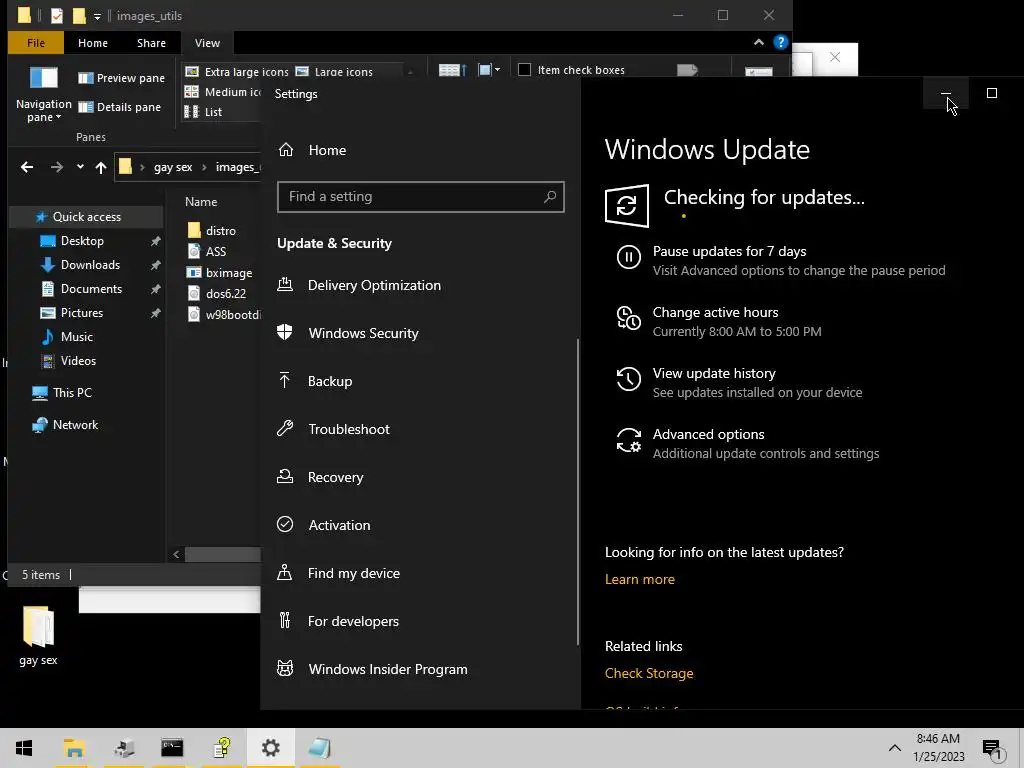Go up one folder level
The height and width of the screenshot is (768, 1024).
coord(101,168)
